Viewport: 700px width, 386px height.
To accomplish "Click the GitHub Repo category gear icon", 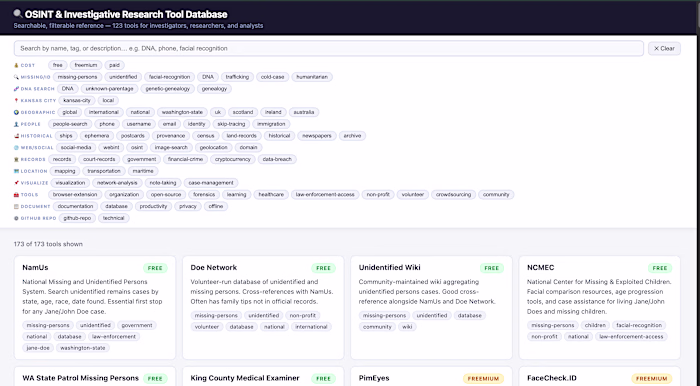I will coord(16,218).
